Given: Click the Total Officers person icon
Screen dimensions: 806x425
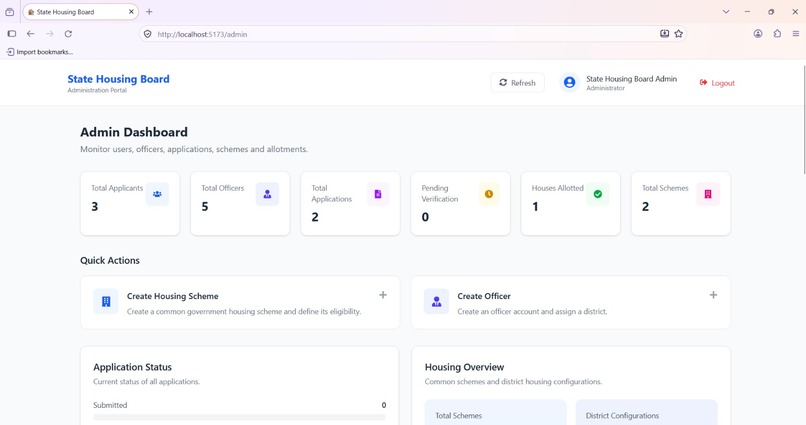Looking at the screenshot, I should click(x=267, y=194).
